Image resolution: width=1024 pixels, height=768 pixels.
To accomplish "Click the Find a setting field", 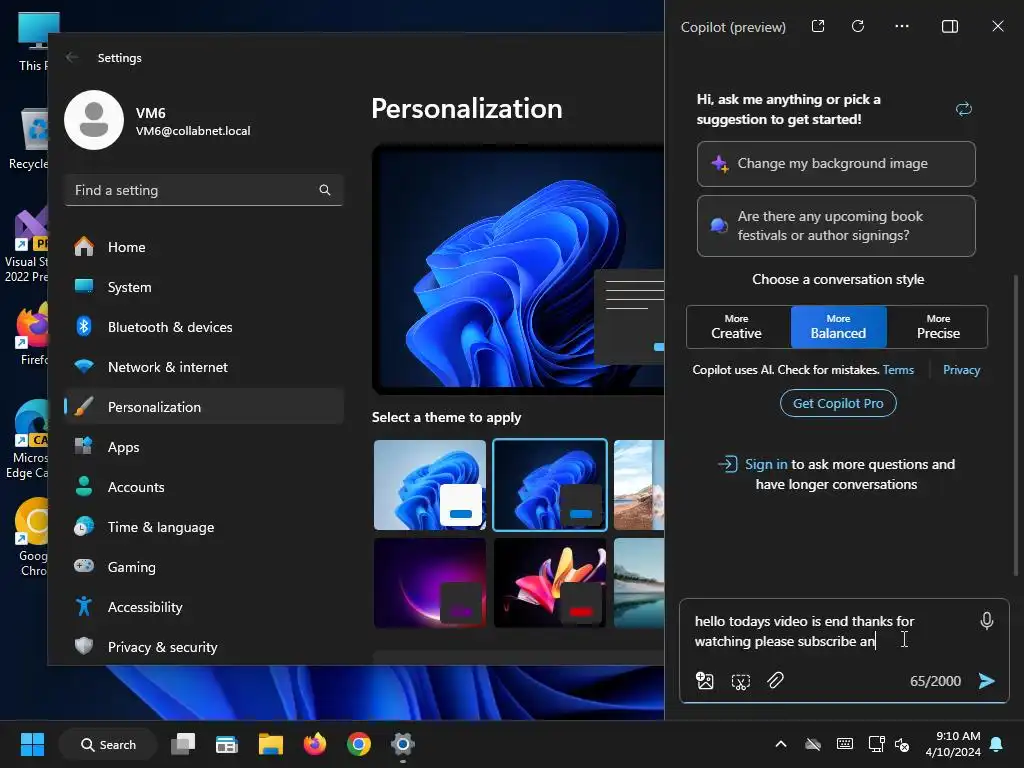I will (x=204, y=190).
